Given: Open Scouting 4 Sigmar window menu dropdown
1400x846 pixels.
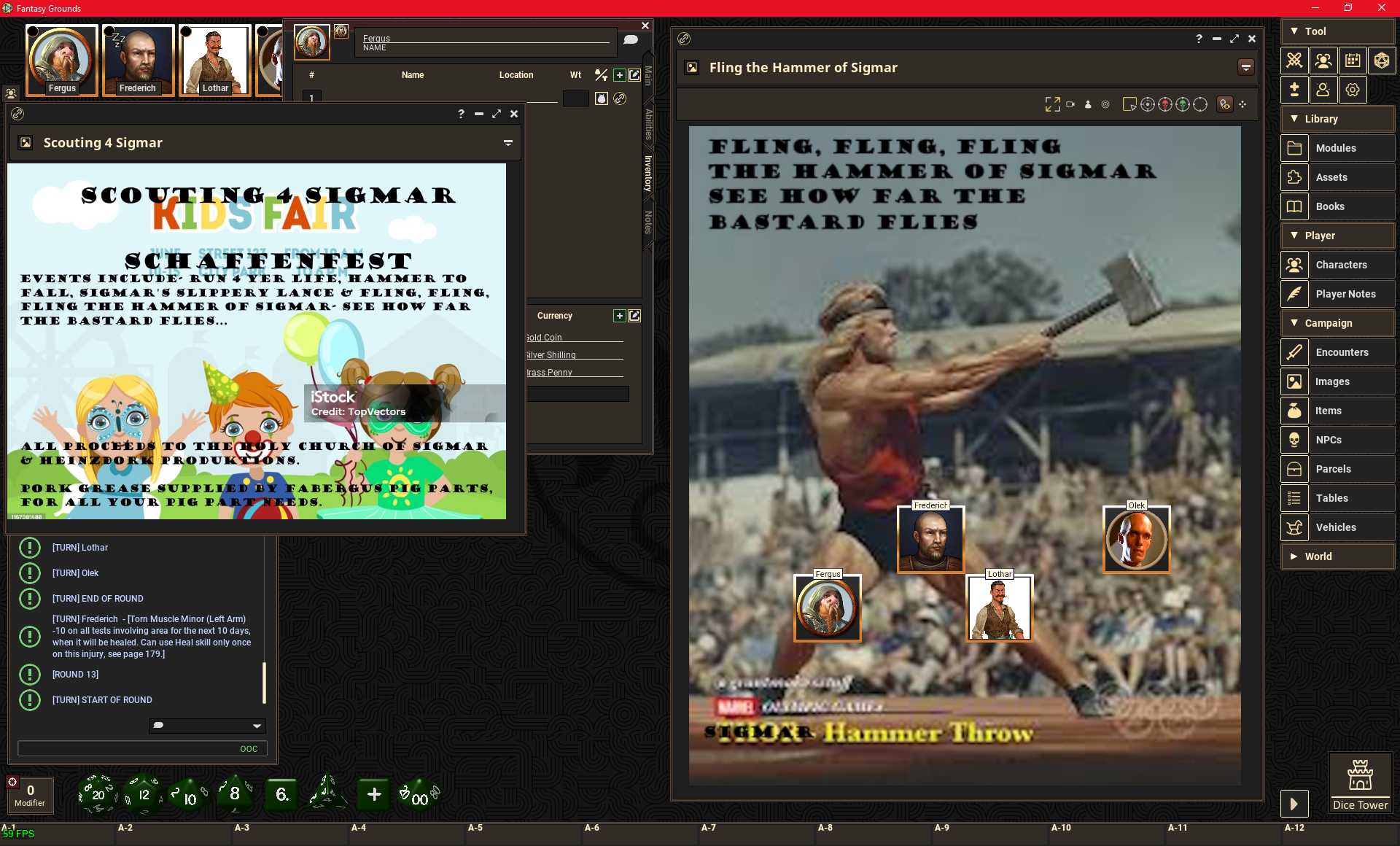Looking at the screenshot, I should click(508, 143).
